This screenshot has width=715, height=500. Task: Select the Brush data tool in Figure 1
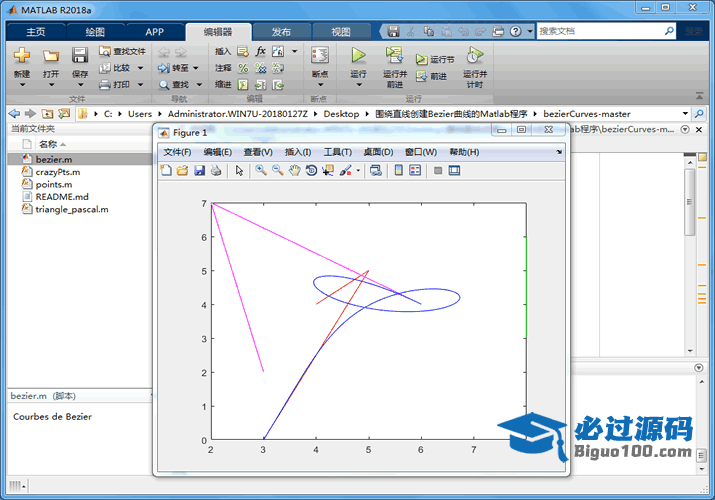[x=346, y=170]
